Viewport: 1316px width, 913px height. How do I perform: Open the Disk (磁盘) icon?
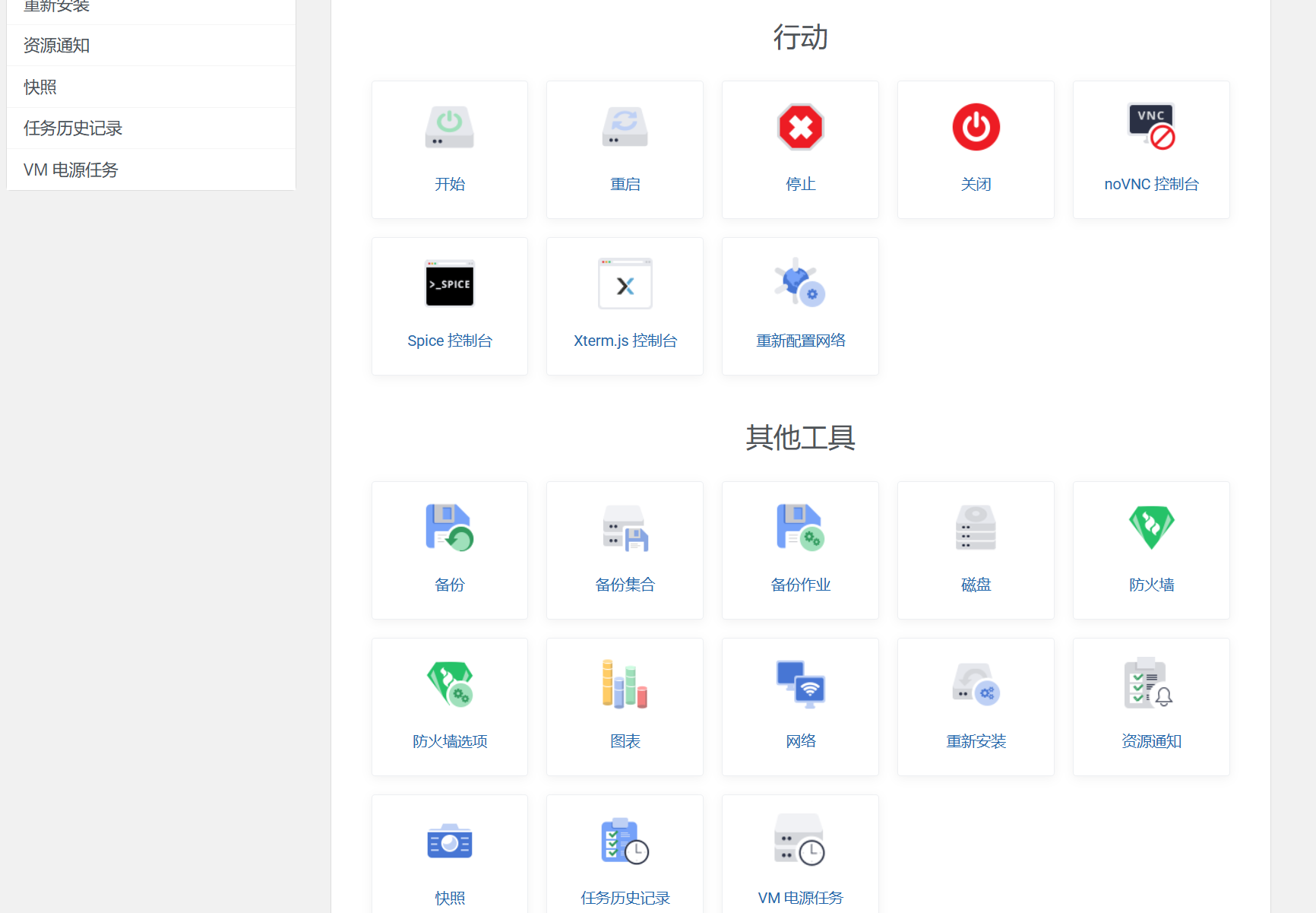coord(976,528)
